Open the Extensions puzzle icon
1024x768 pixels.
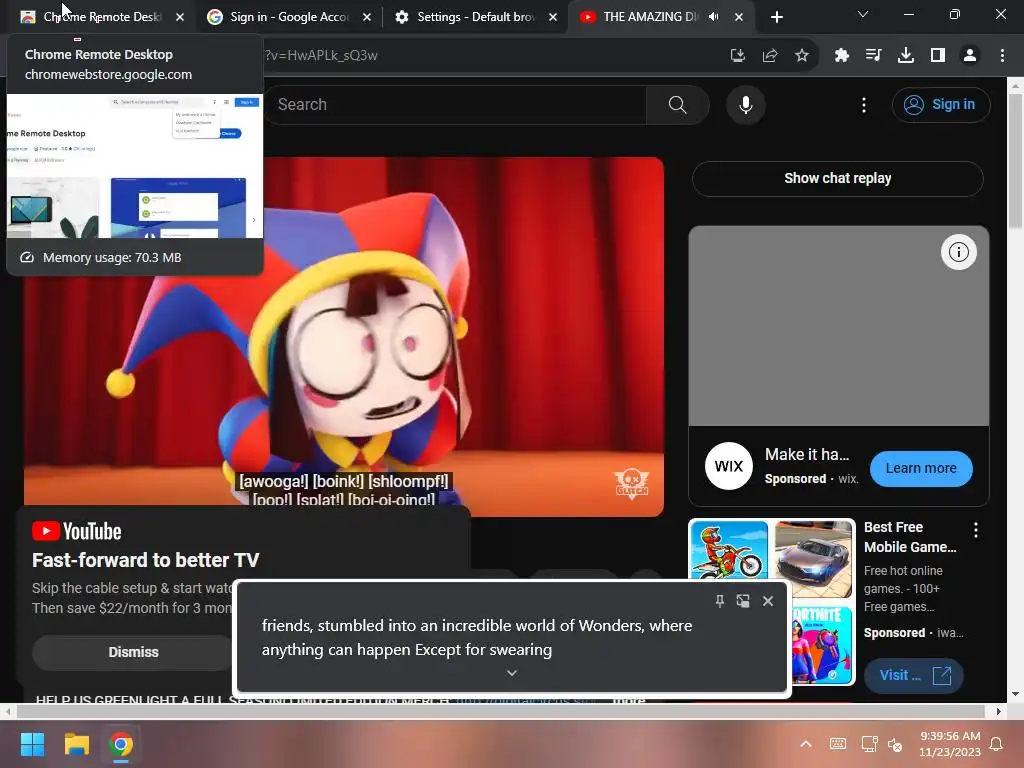coord(842,56)
